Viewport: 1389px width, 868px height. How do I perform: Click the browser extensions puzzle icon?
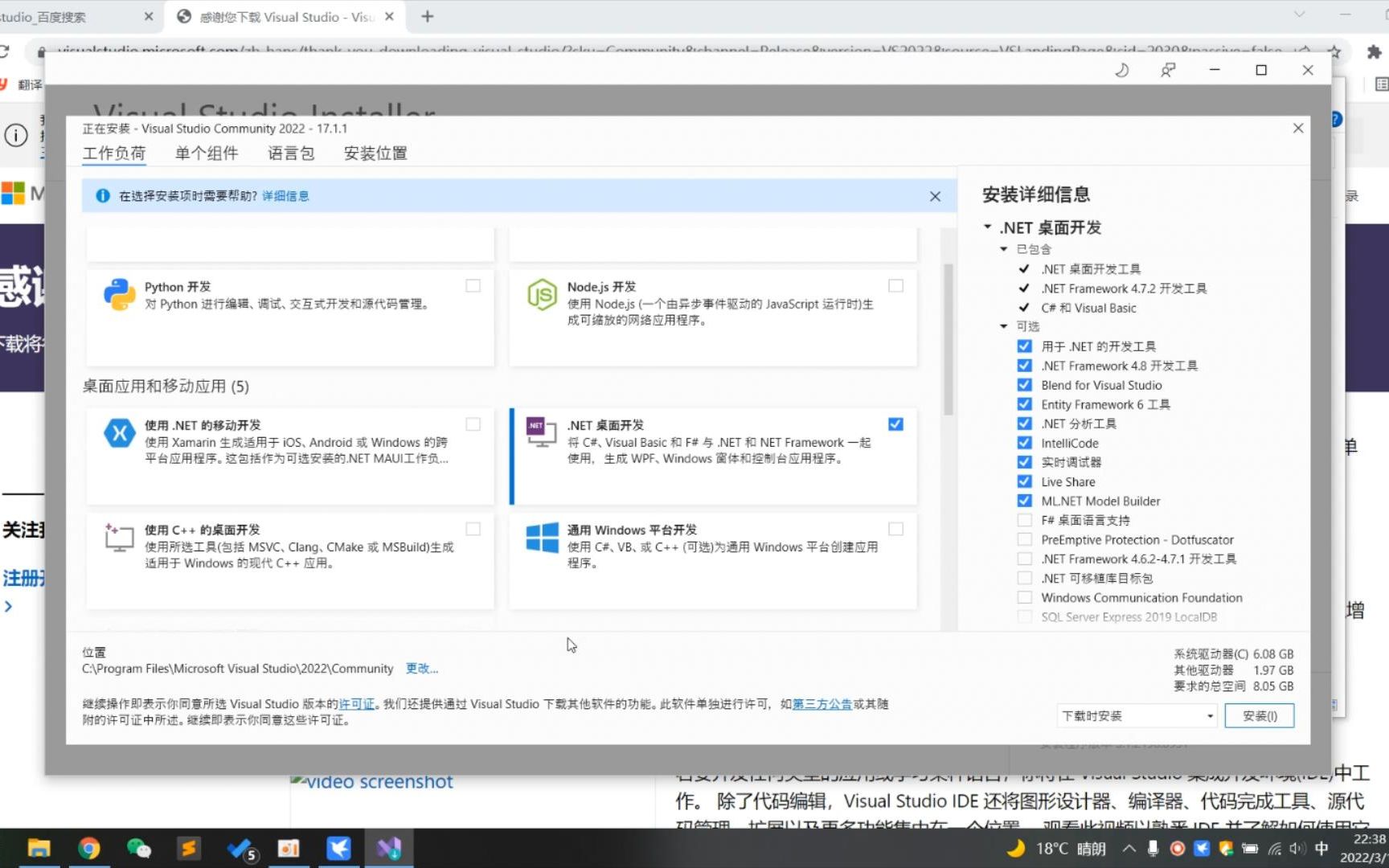click(1374, 51)
